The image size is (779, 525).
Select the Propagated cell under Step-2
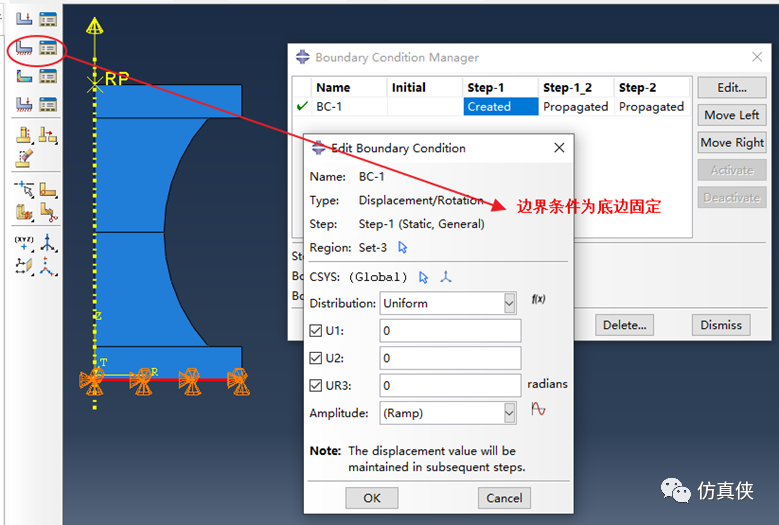[x=652, y=107]
